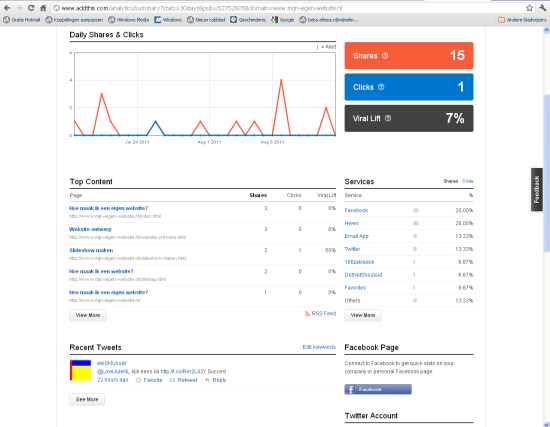Open the Gratis Hotmail bookmark
The image size is (550, 427).
[x=22, y=20]
